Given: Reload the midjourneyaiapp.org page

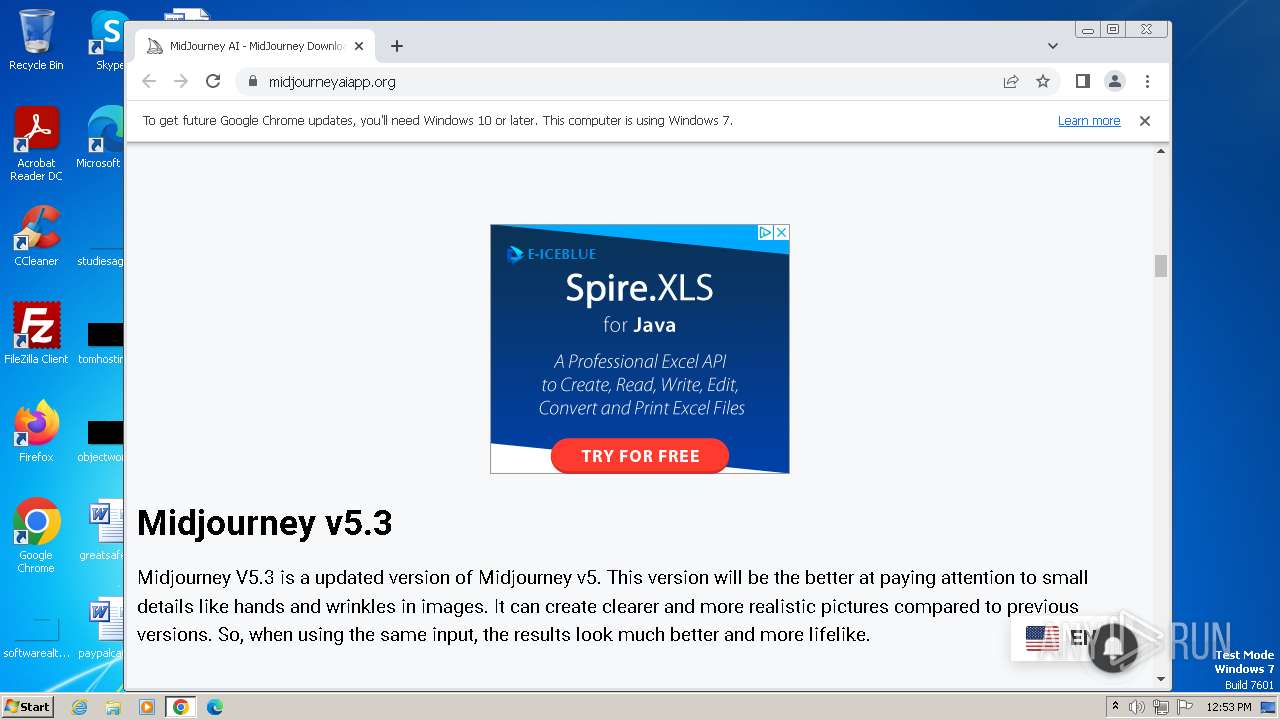Looking at the screenshot, I should [213, 82].
